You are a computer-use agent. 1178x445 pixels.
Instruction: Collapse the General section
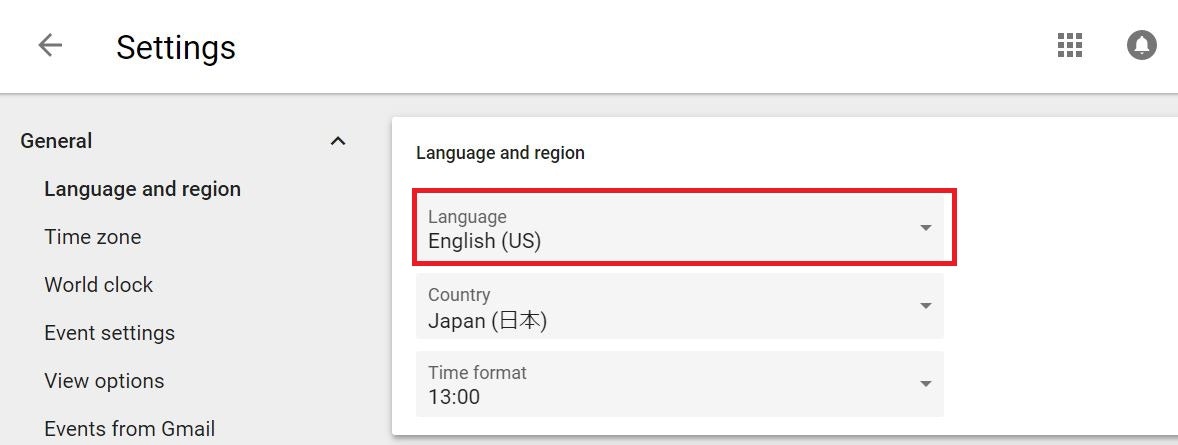pos(338,141)
